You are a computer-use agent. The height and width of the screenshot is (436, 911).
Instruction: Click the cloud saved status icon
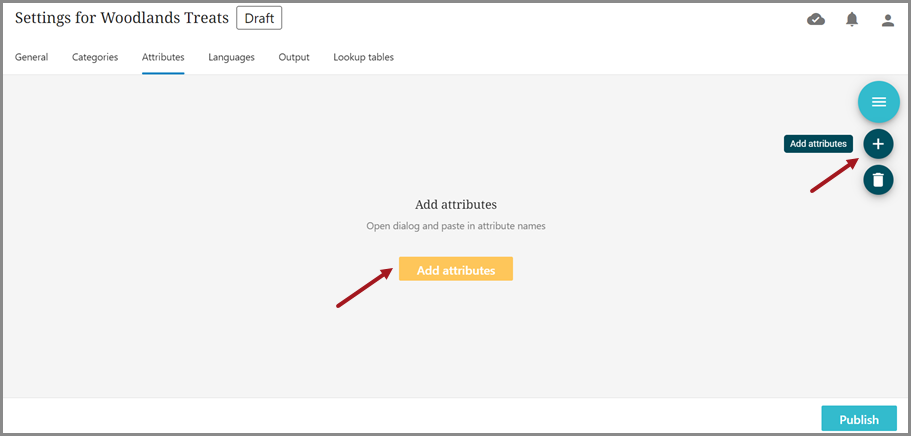pyautogui.click(x=816, y=20)
